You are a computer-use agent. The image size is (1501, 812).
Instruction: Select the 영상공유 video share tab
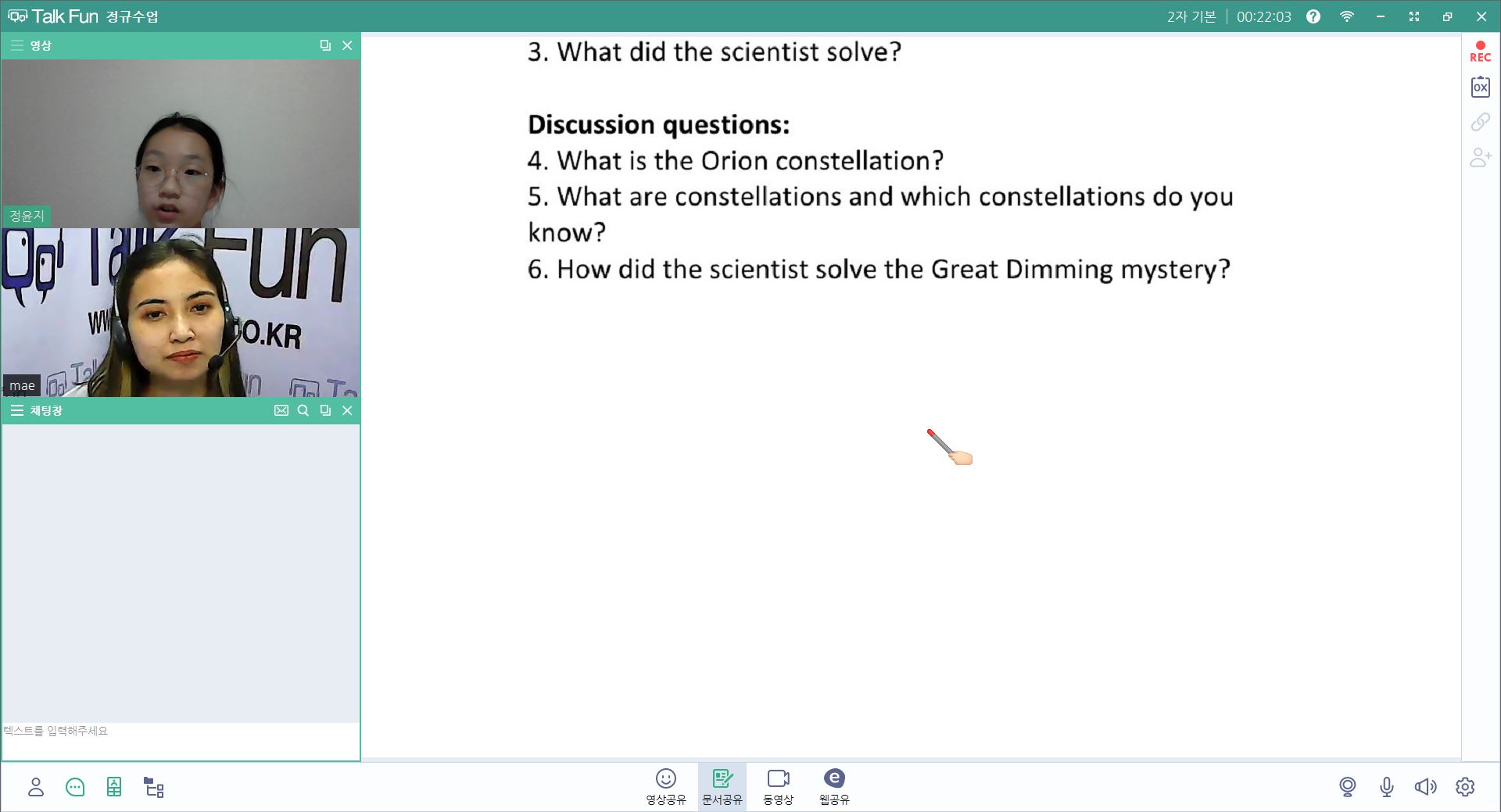(665, 786)
